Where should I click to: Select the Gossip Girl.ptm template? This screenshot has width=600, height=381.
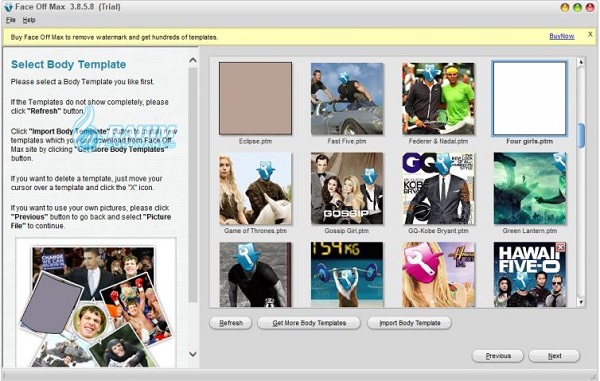pyautogui.click(x=347, y=189)
